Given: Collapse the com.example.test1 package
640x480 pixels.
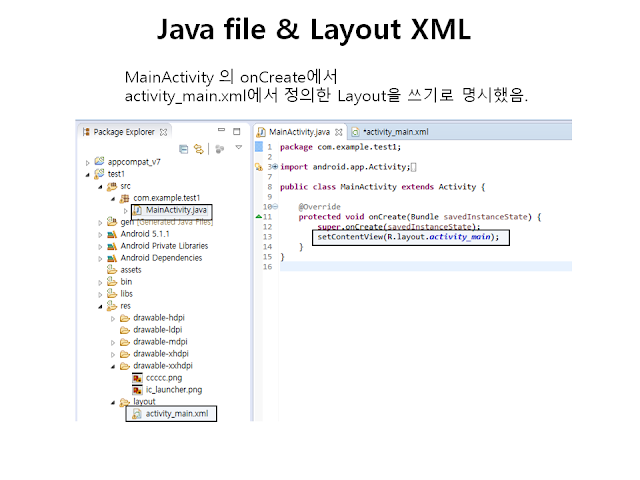Looking at the screenshot, I should [x=113, y=199].
